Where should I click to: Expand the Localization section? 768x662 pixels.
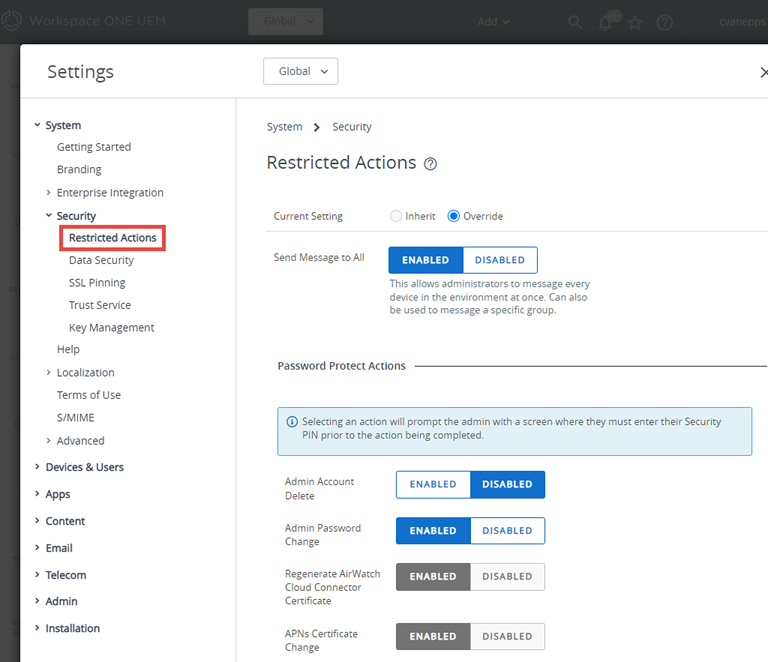pyautogui.click(x=48, y=373)
